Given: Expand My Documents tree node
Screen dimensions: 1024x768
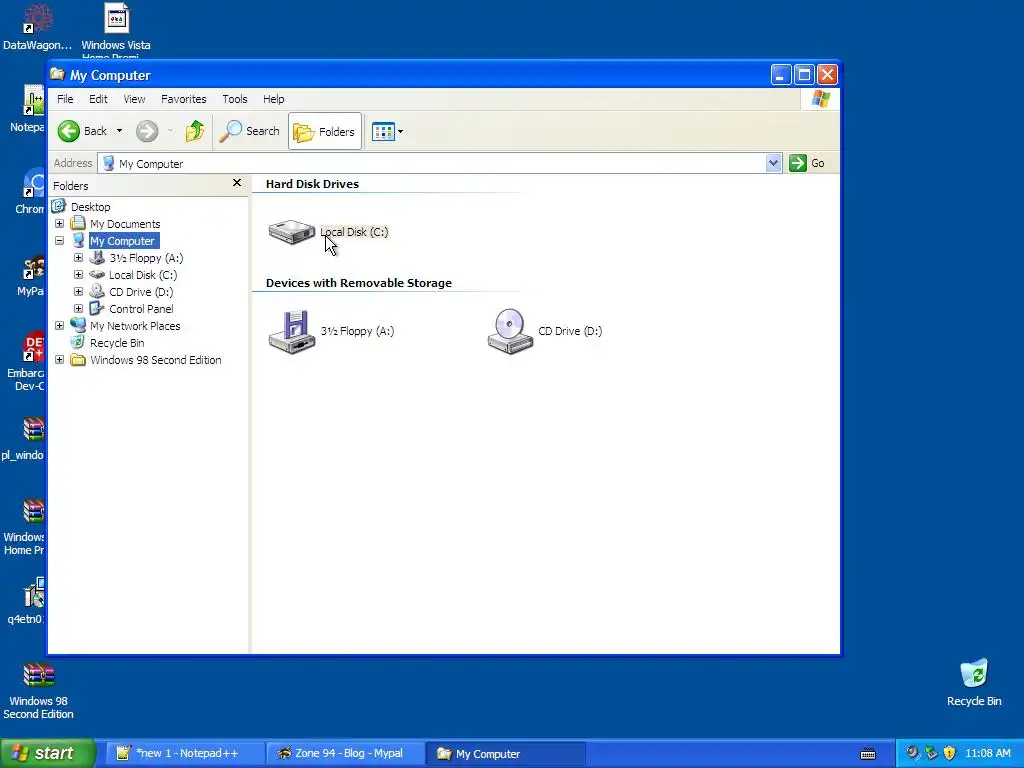Looking at the screenshot, I should tap(59, 224).
